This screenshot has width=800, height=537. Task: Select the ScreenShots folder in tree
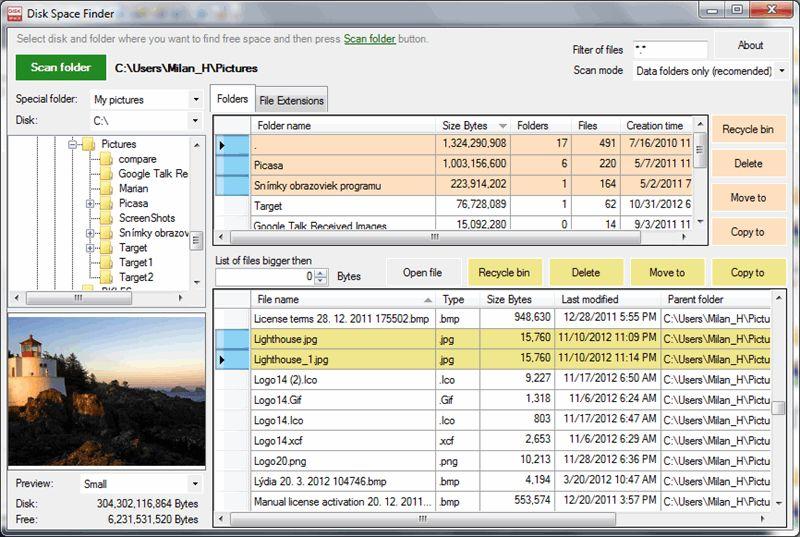pos(147,218)
